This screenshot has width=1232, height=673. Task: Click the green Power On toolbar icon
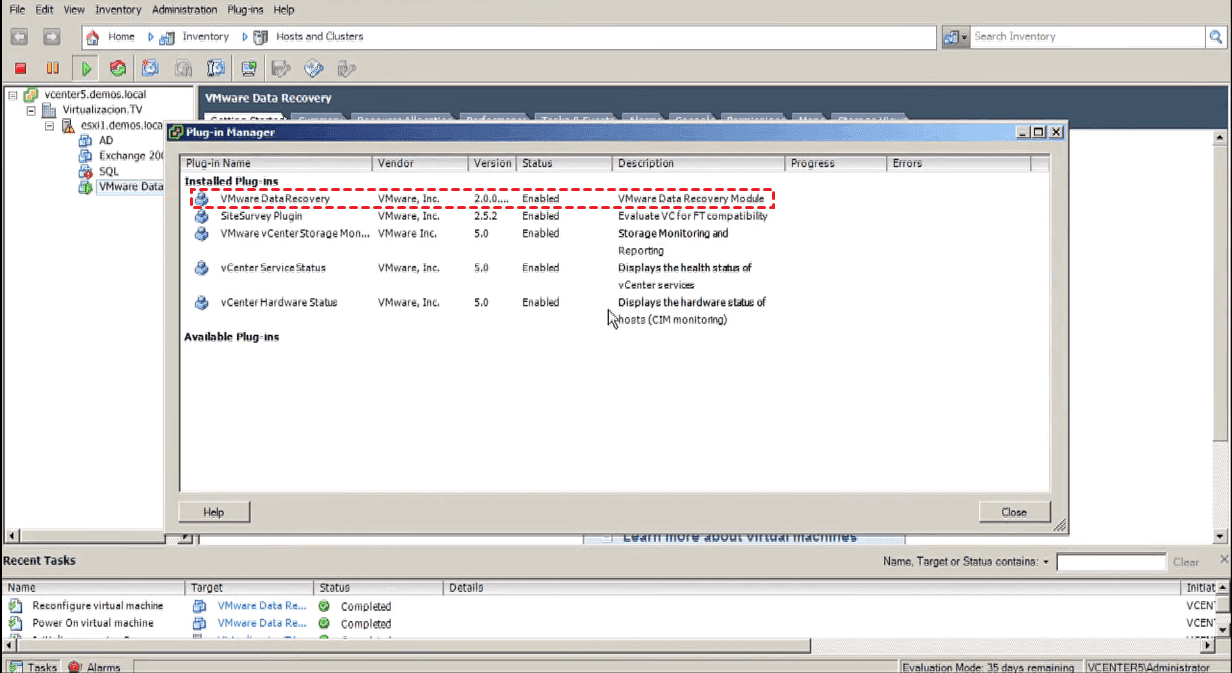coord(86,68)
